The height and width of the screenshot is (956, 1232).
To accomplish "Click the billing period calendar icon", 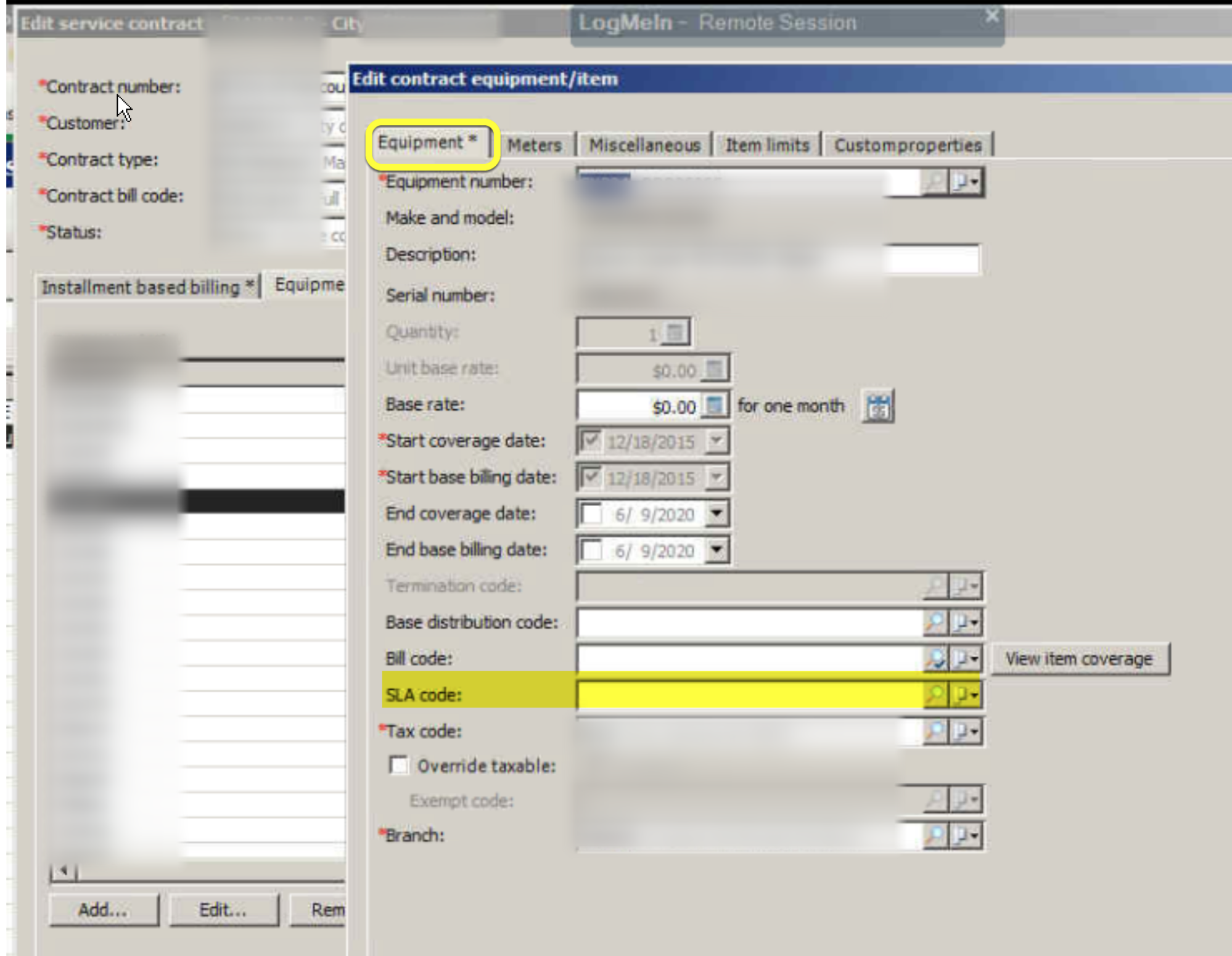I will pyautogui.click(x=878, y=407).
